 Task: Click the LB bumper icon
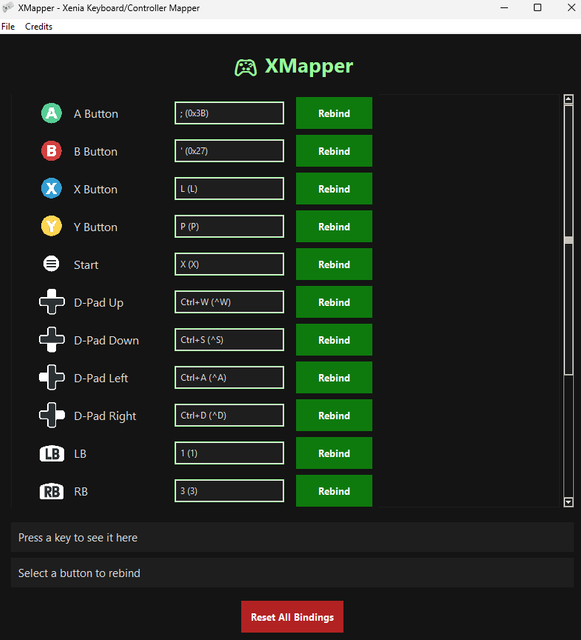pyautogui.click(x=51, y=453)
